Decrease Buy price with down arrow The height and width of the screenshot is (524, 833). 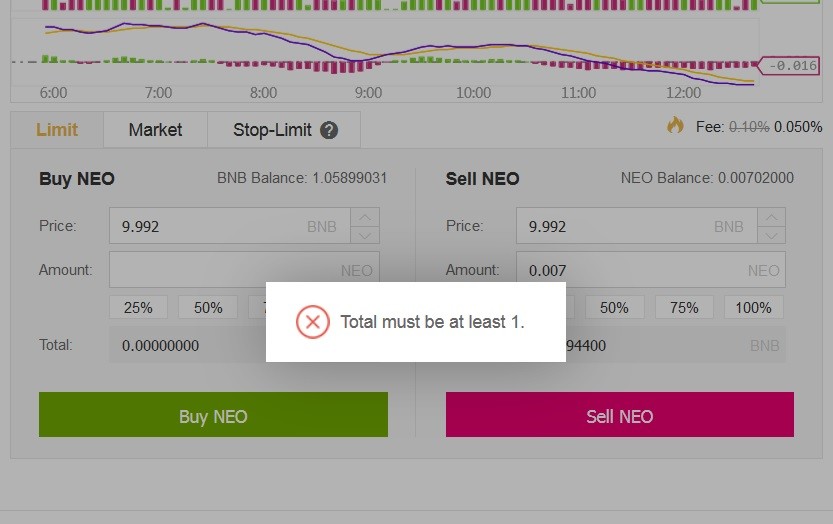coord(365,235)
